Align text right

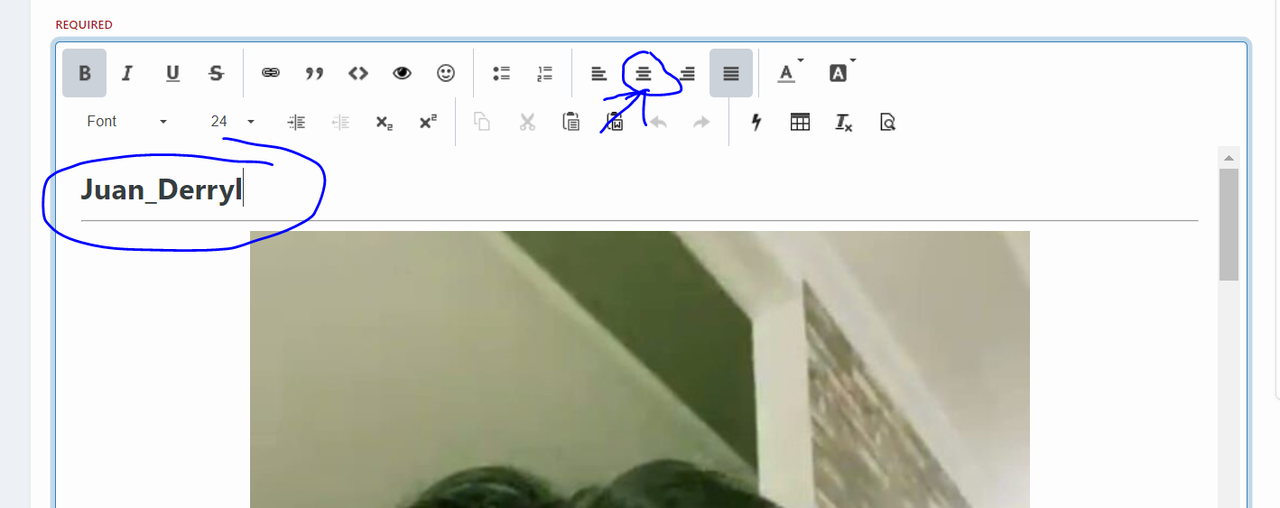[x=687, y=73]
